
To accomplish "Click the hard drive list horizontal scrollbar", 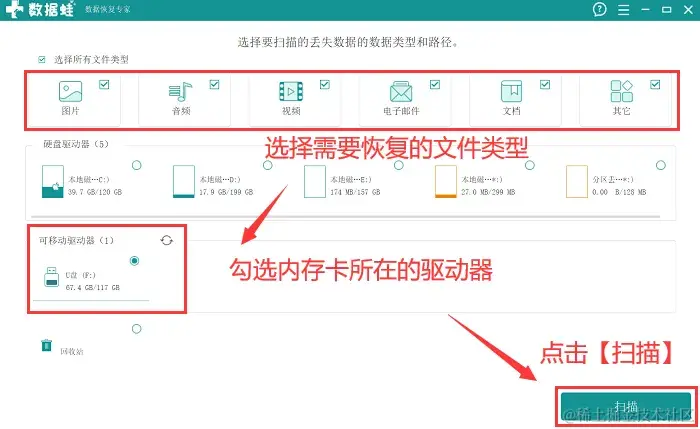I will tap(346, 217).
